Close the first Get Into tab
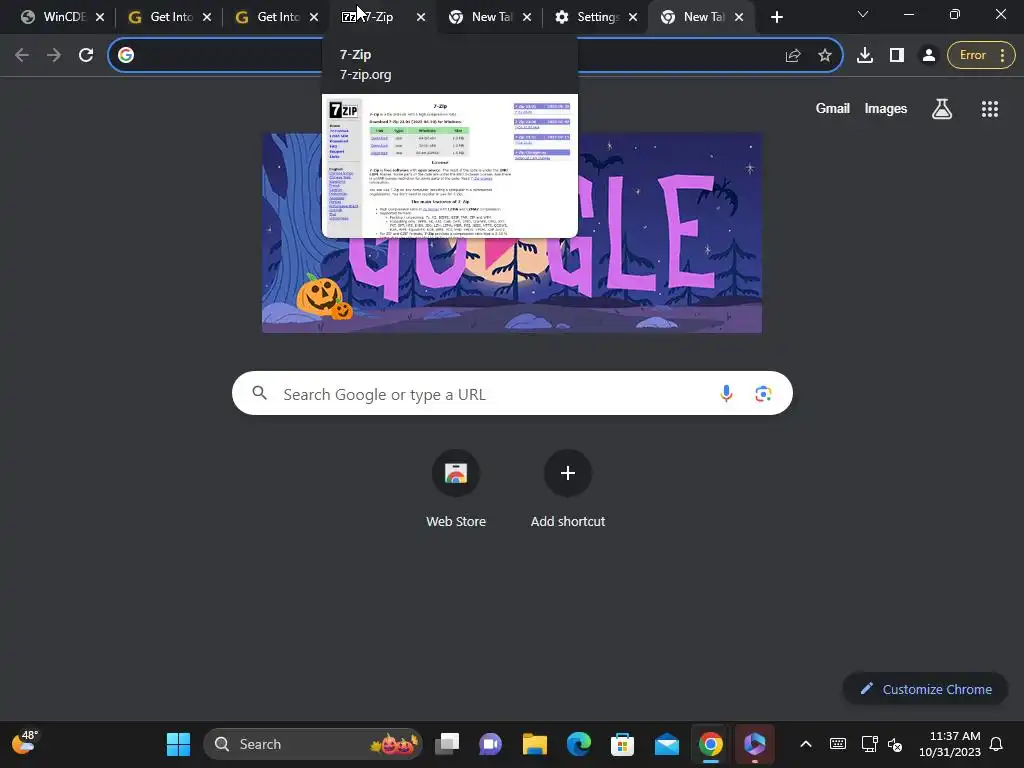Screen dimensions: 1024x768 click(206, 17)
